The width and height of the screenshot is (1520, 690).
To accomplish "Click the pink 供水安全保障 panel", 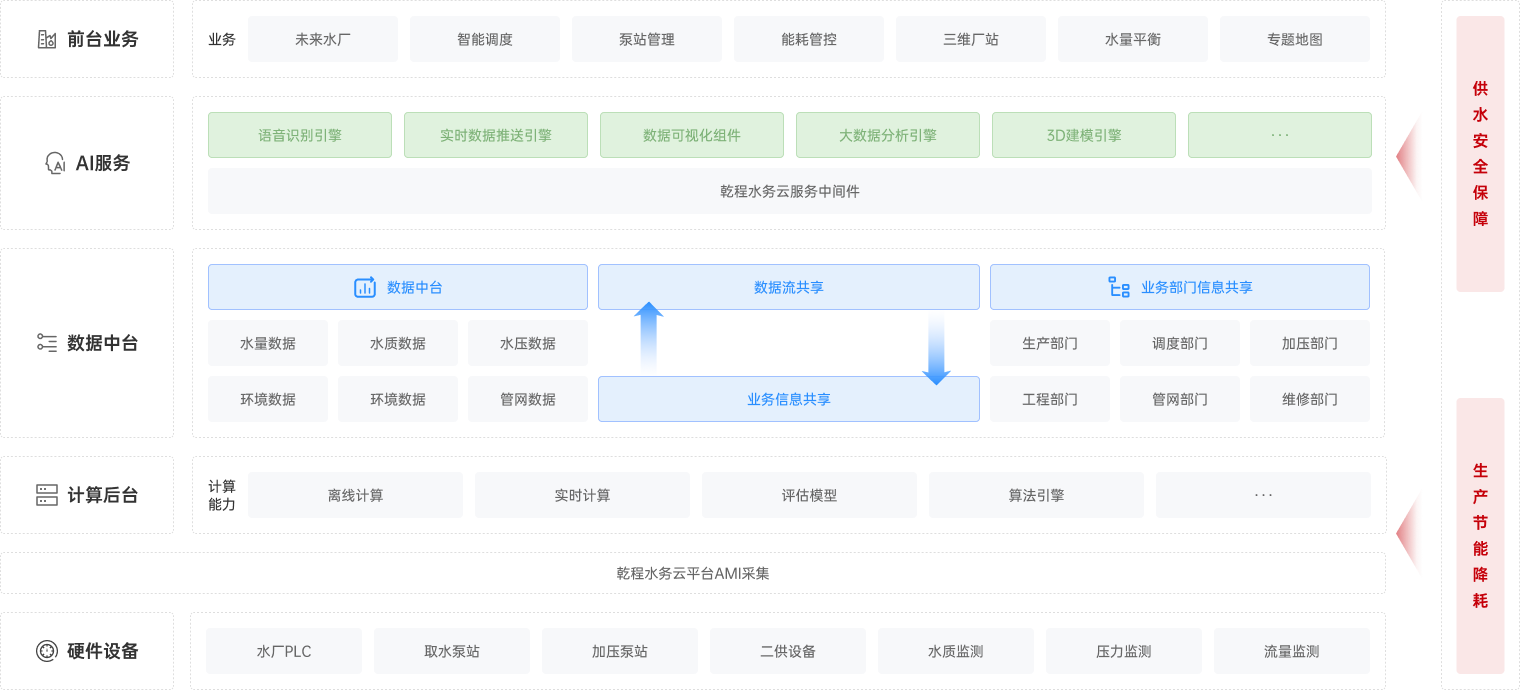I will tap(1480, 154).
